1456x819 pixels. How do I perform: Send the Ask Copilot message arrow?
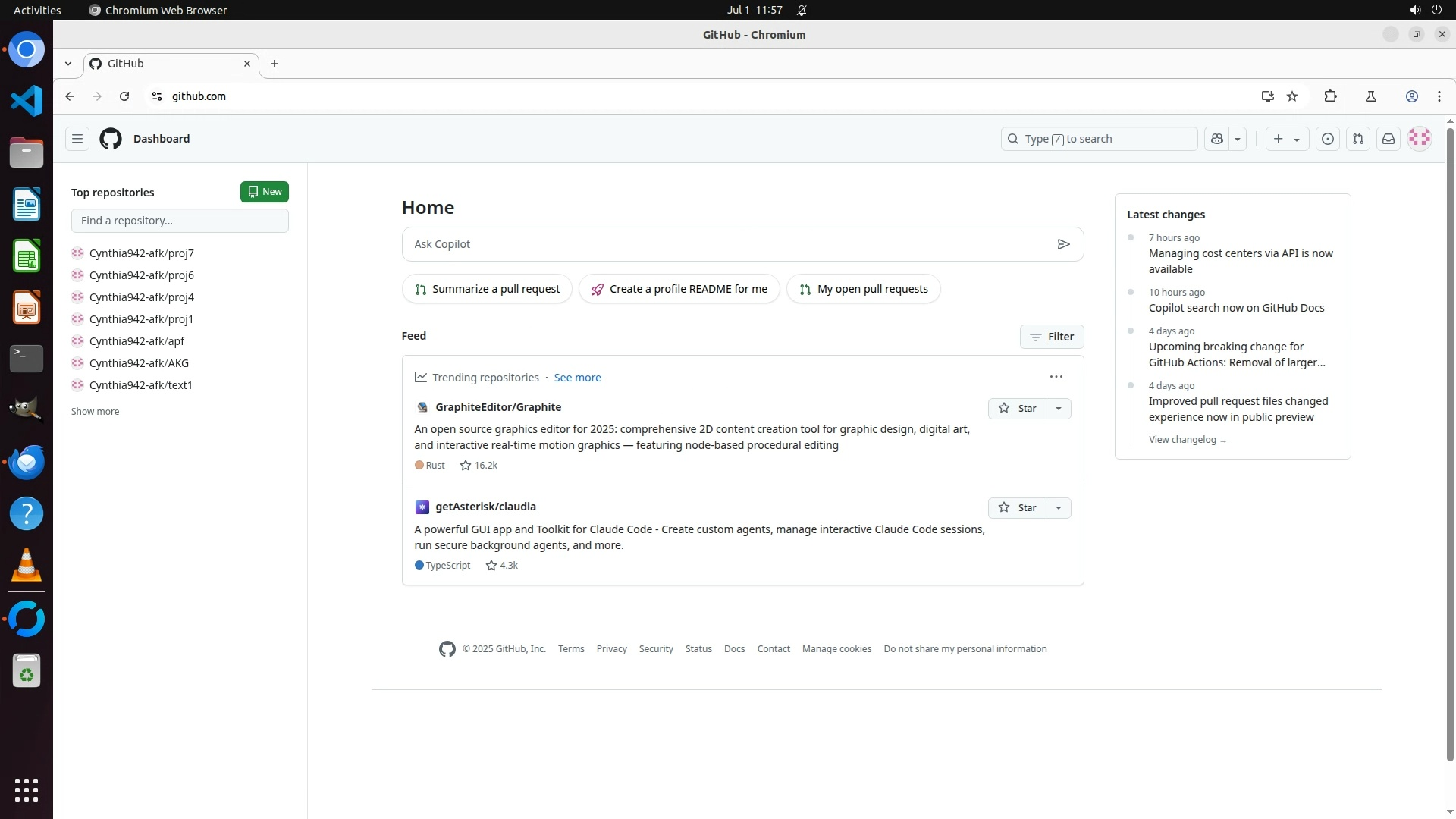coord(1063,244)
